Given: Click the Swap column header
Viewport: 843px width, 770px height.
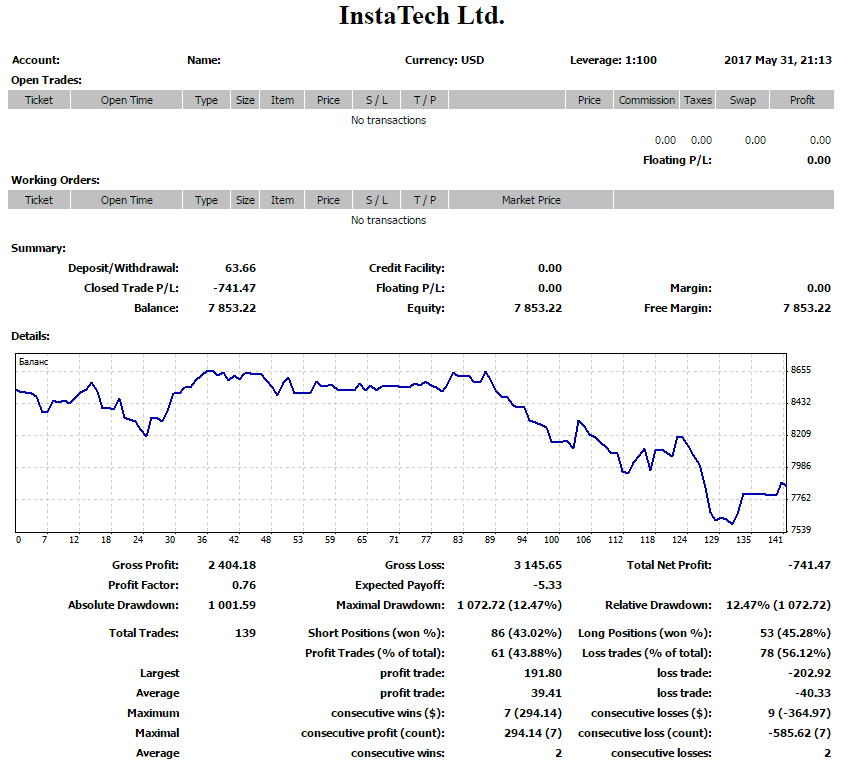Looking at the screenshot, I should pyautogui.click(x=742, y=100).
